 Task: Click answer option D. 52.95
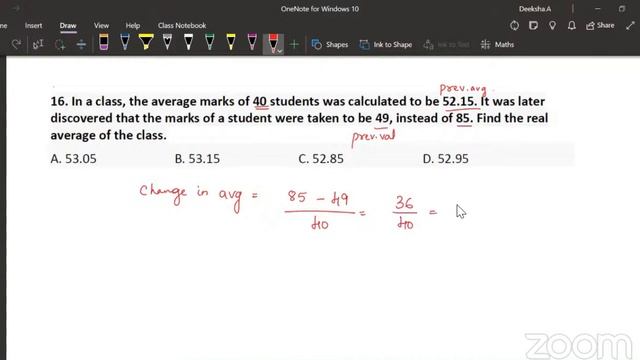[446, 158]
